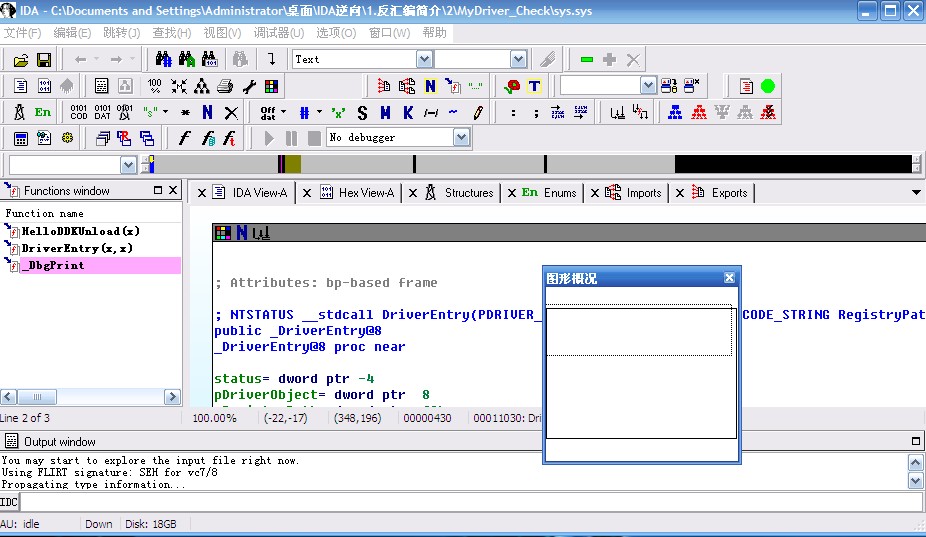926x537 pixels.
Task: Select HelloDDKUnload(x) function entry
Action: pyautogui.click(x=80, y=231)
